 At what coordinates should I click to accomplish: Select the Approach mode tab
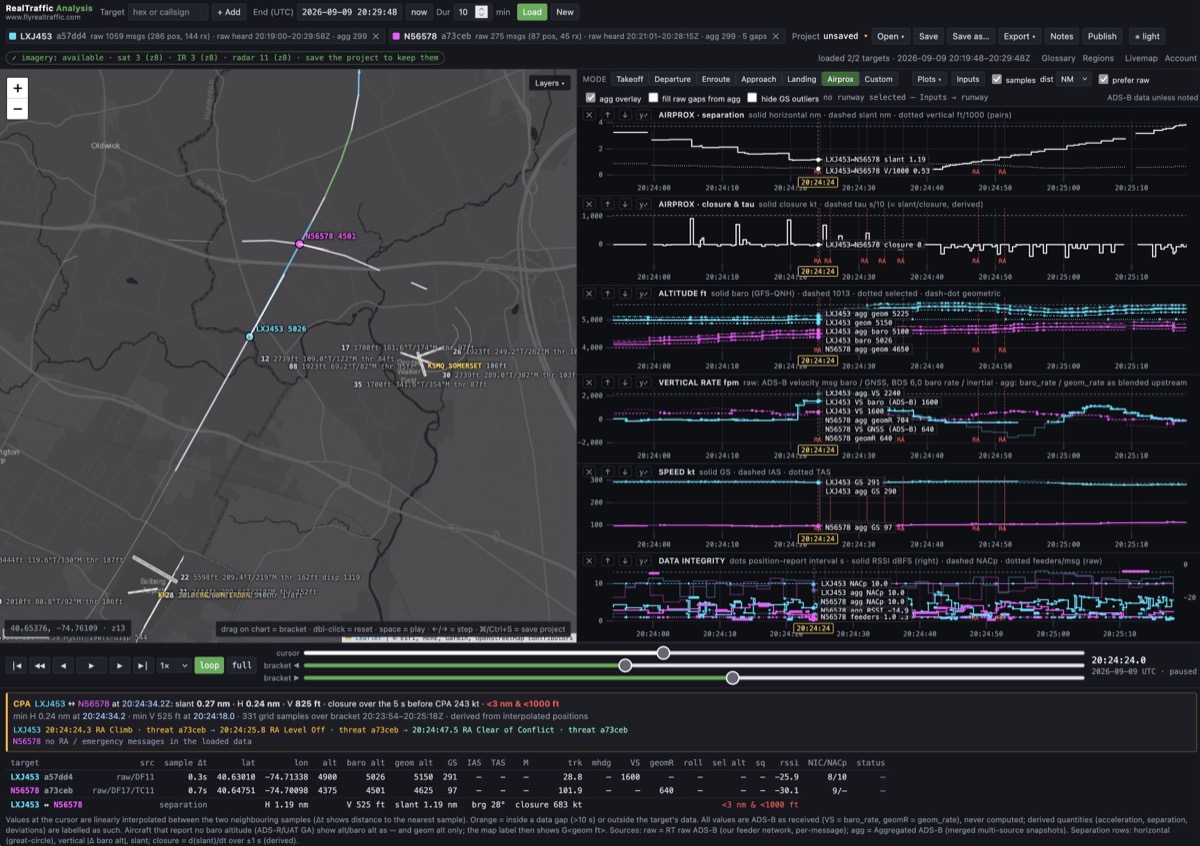[759, 79]
